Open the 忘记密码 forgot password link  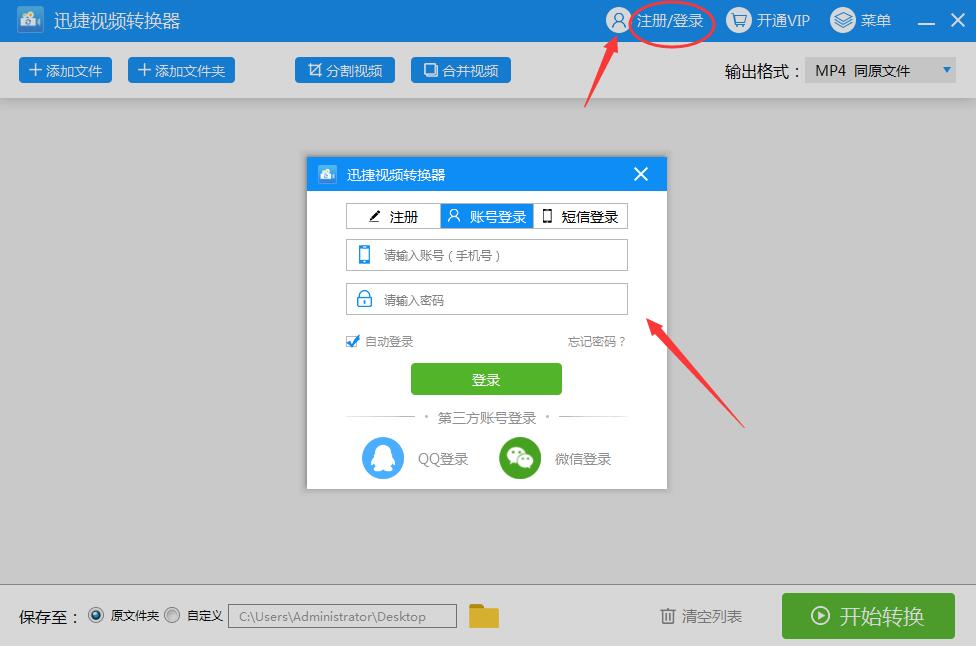596,341
